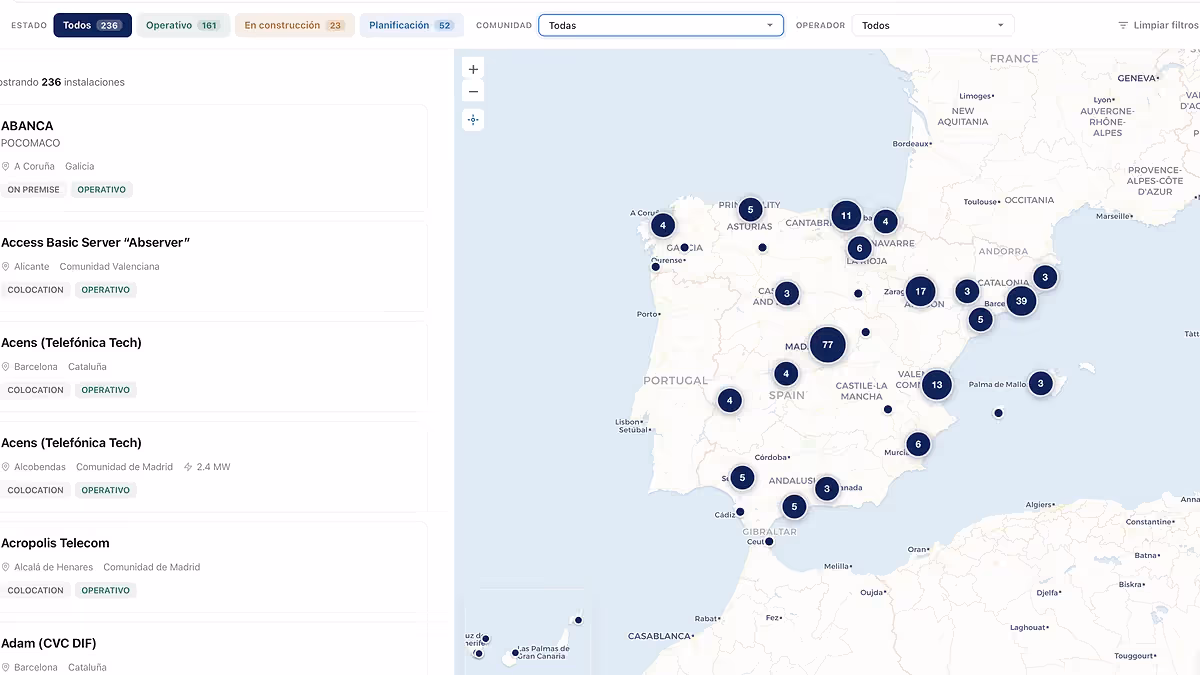
Task: Click the location pin icon next to Alicante
Action: click(x=5, y=267)
